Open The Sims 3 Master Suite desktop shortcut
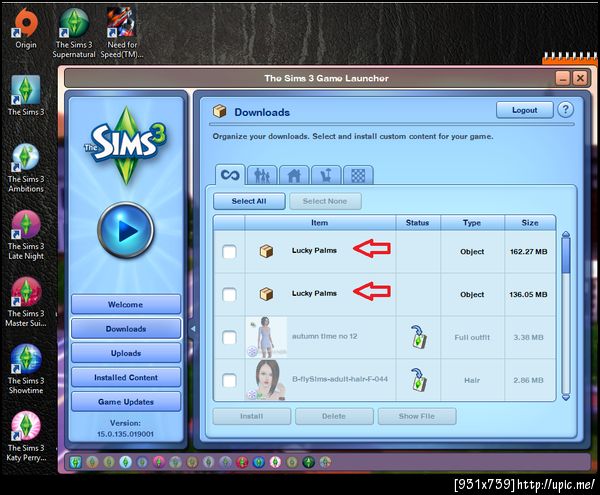The height and width of the screenshot is (495, 600). click(x=26, y=302)
